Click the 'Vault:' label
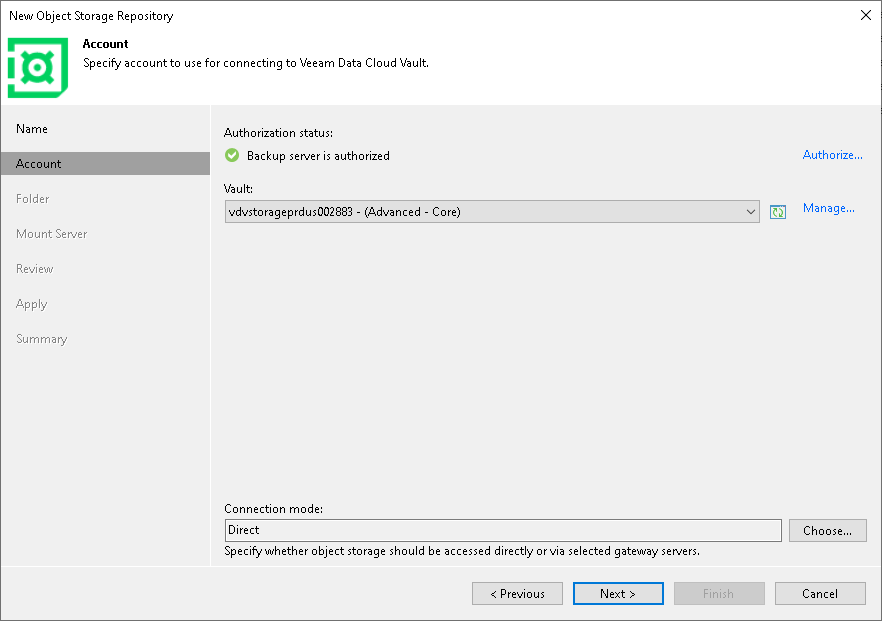 [x=238, y=188]
